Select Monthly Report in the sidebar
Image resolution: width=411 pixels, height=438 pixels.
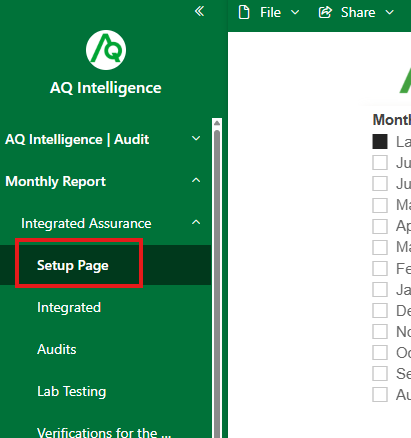pyautogui.click(x=55, y=182)
